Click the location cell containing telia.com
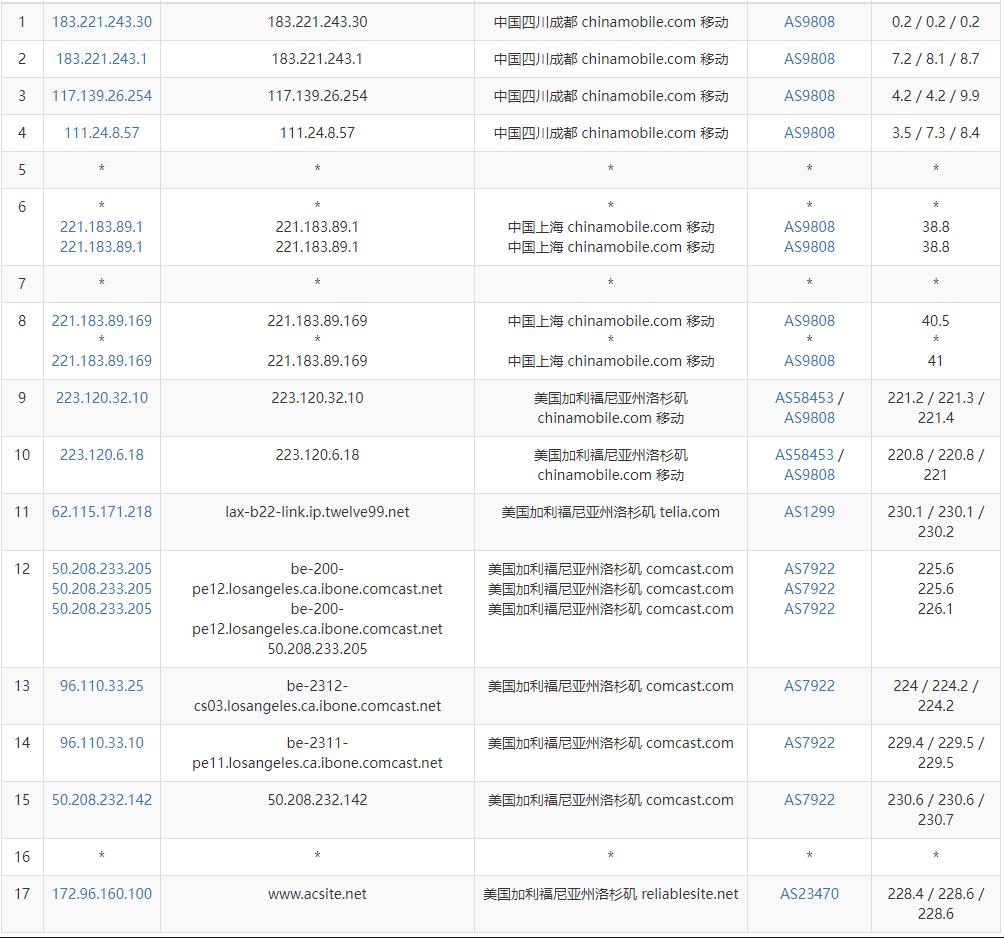Image resolution: width=1004 pixels, height=938 pixels. [611, 522]
